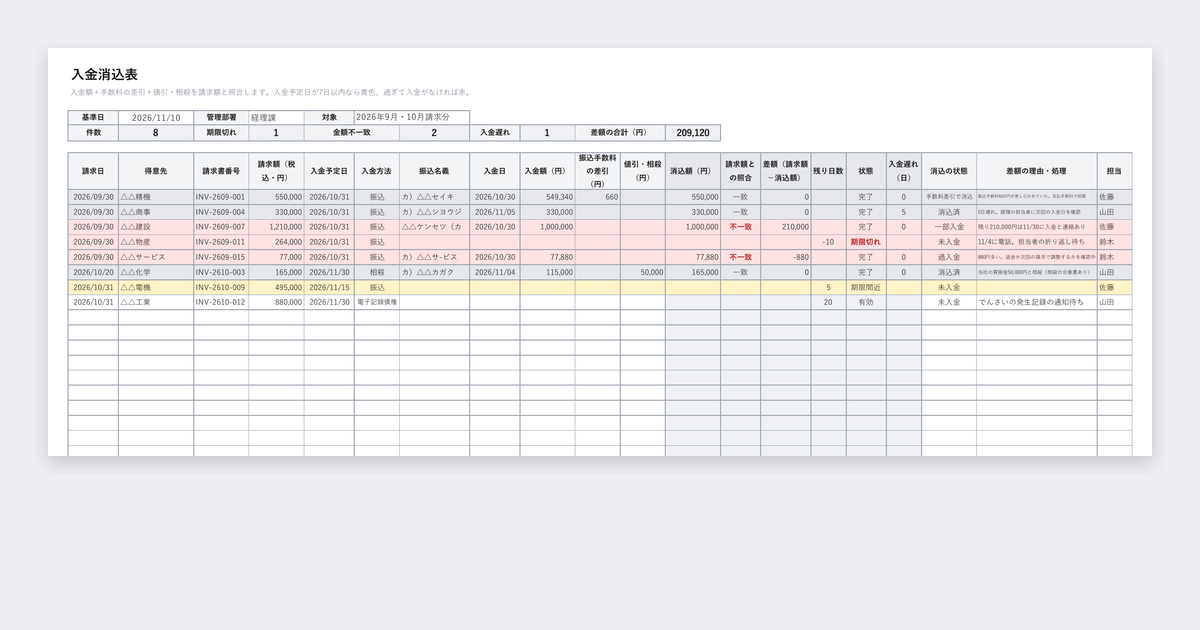Screen dimensions: 1200x630
Task: Click the -880 difference cell
Action: (x=785, y=257)
